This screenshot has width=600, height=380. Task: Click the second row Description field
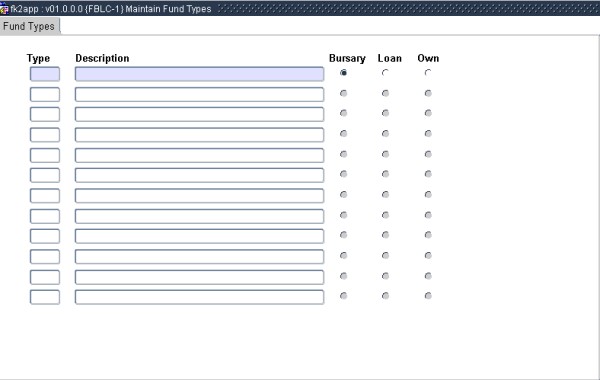[199, 95]
